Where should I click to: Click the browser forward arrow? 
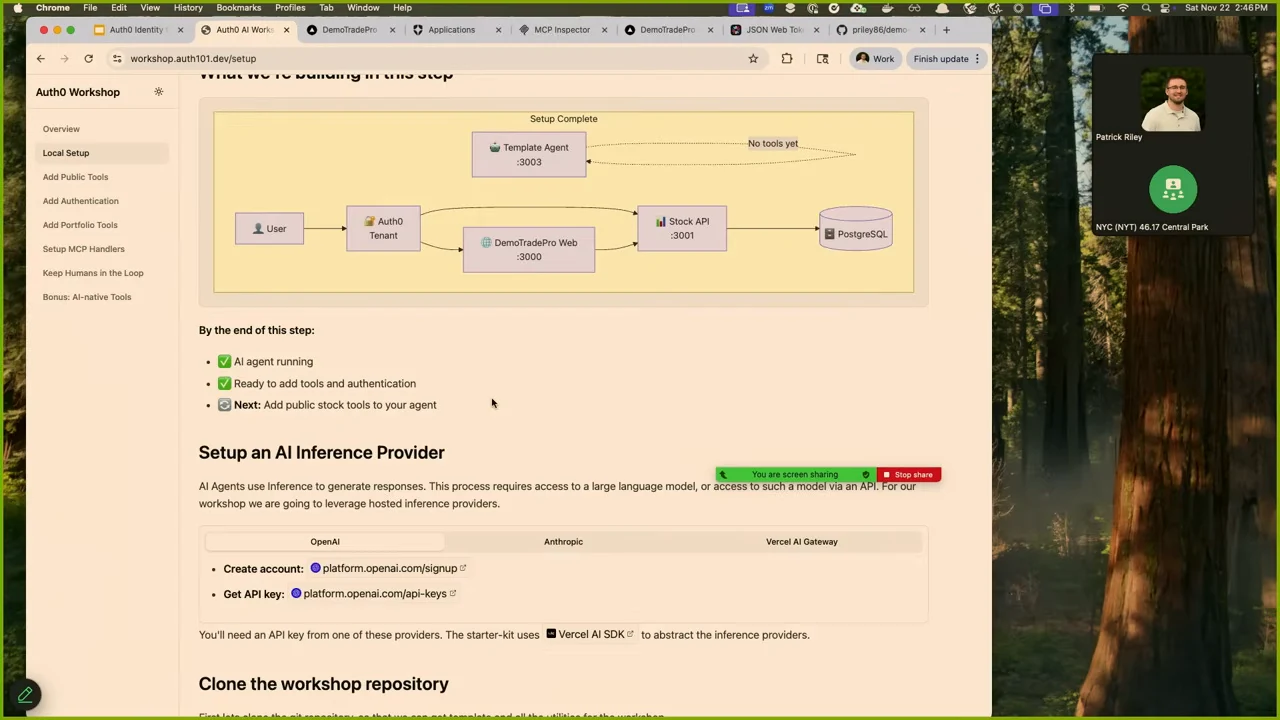tap(64, 59)
